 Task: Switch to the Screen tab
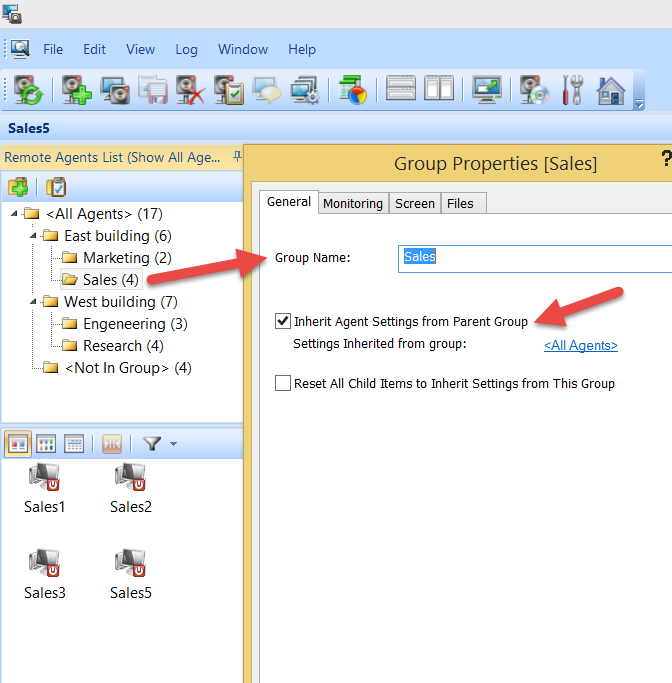tap(415, 203)
